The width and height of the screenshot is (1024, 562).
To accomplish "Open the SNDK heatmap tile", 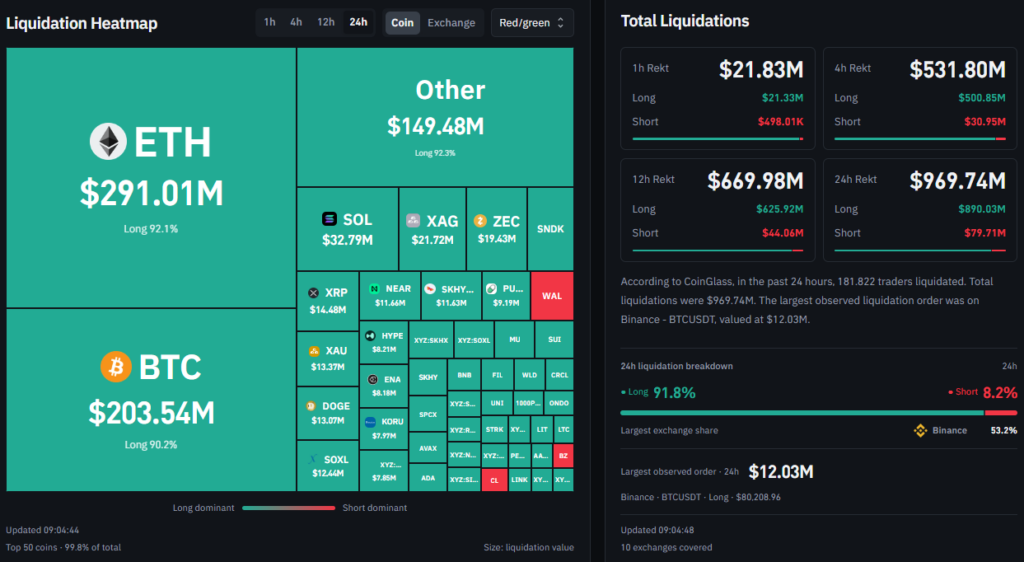I will (551, 229).
